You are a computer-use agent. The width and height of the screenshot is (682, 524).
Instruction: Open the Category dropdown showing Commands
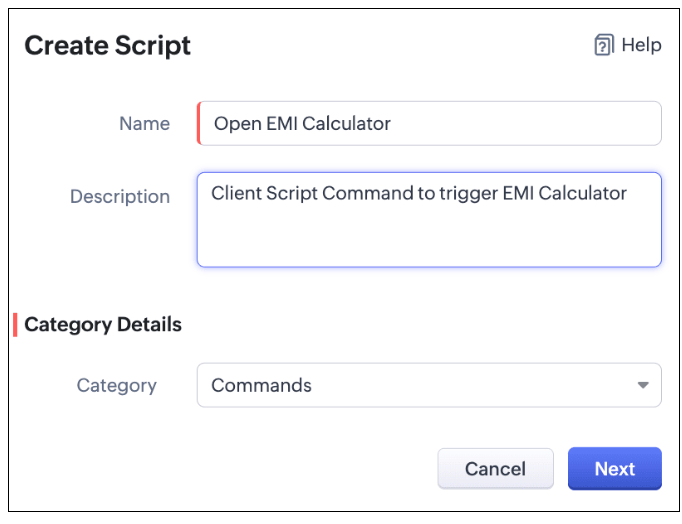click(x=429, y=385)
